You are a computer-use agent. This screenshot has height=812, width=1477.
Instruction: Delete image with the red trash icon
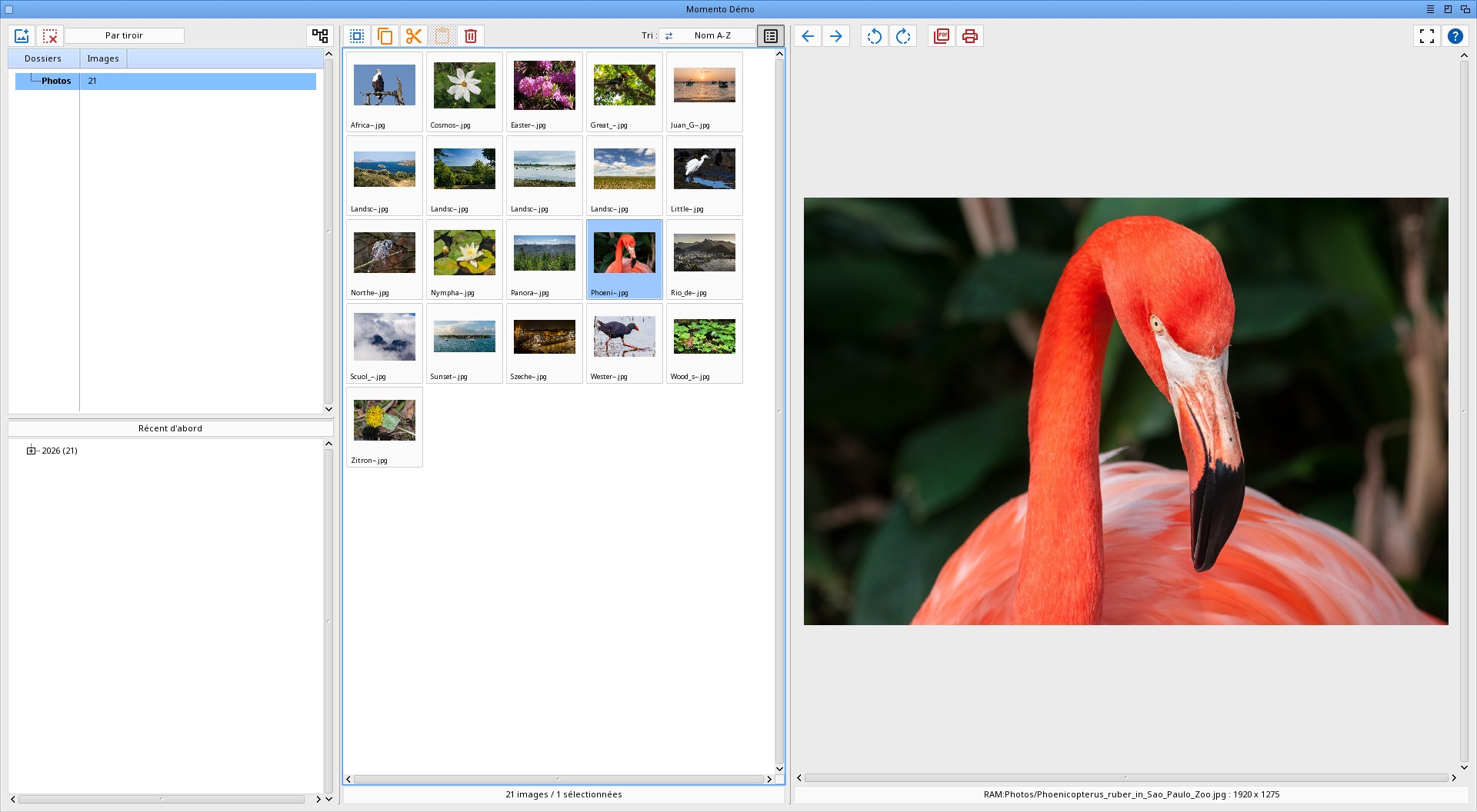471,36
